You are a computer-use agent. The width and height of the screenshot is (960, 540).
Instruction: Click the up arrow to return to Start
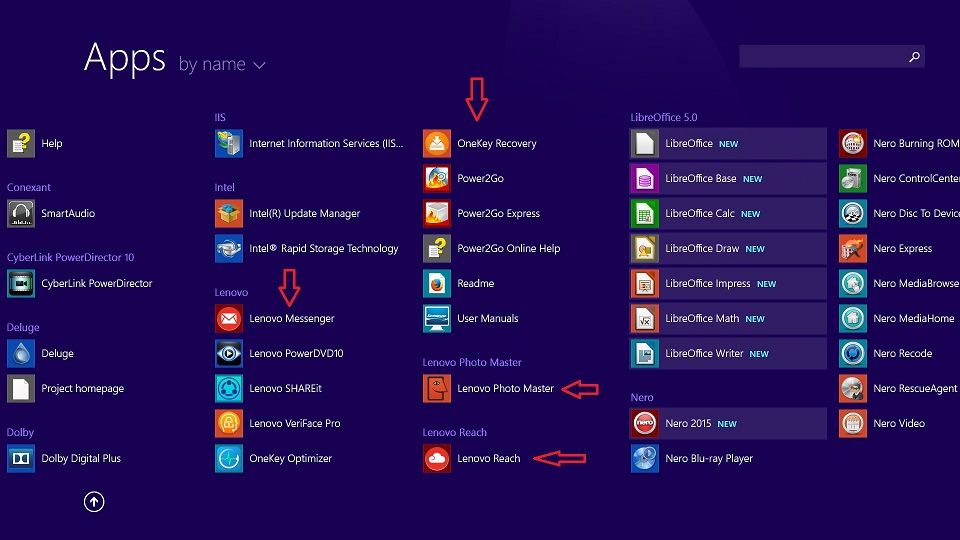pyautogui.click(x=94, y=502)
